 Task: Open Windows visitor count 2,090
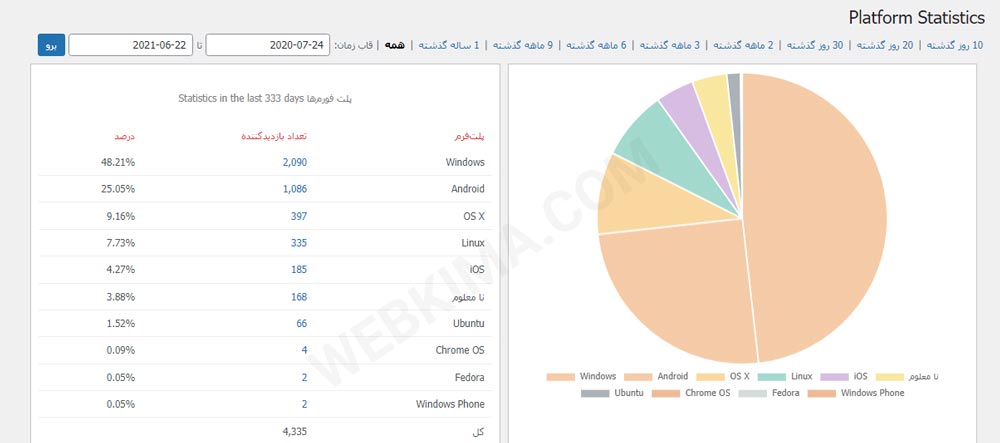pyautogui.click(x=295, y=163)
